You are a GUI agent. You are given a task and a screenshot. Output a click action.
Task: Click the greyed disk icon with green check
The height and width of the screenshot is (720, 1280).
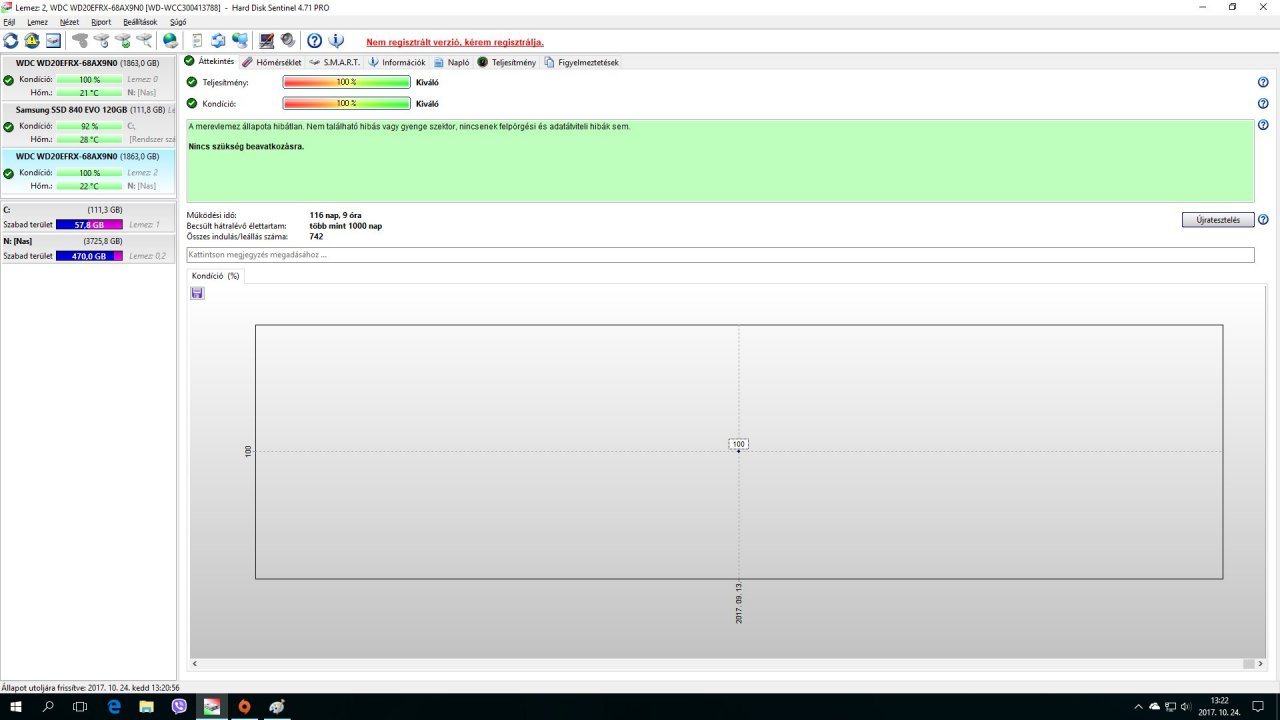(123, 41)
